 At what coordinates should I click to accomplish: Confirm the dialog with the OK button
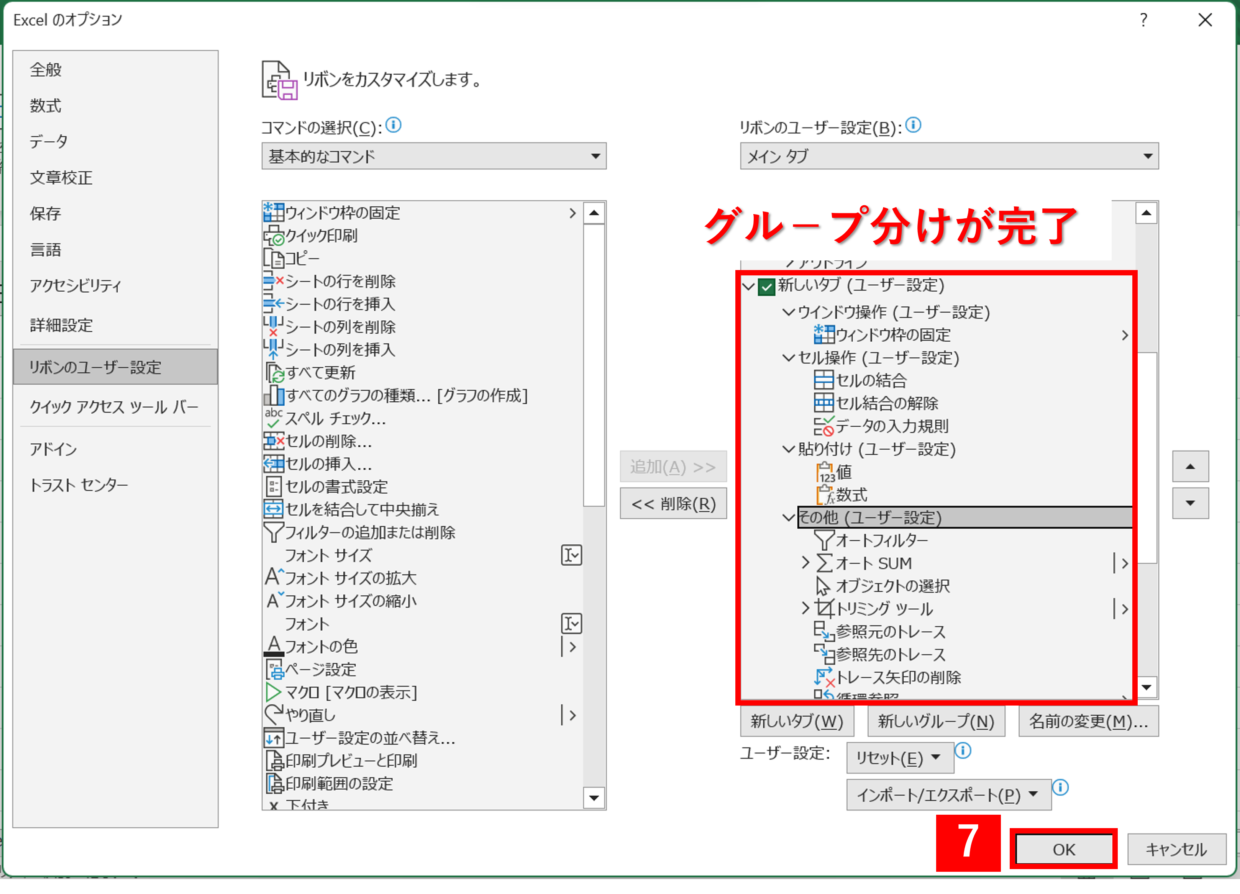[x=1063, y=850]
